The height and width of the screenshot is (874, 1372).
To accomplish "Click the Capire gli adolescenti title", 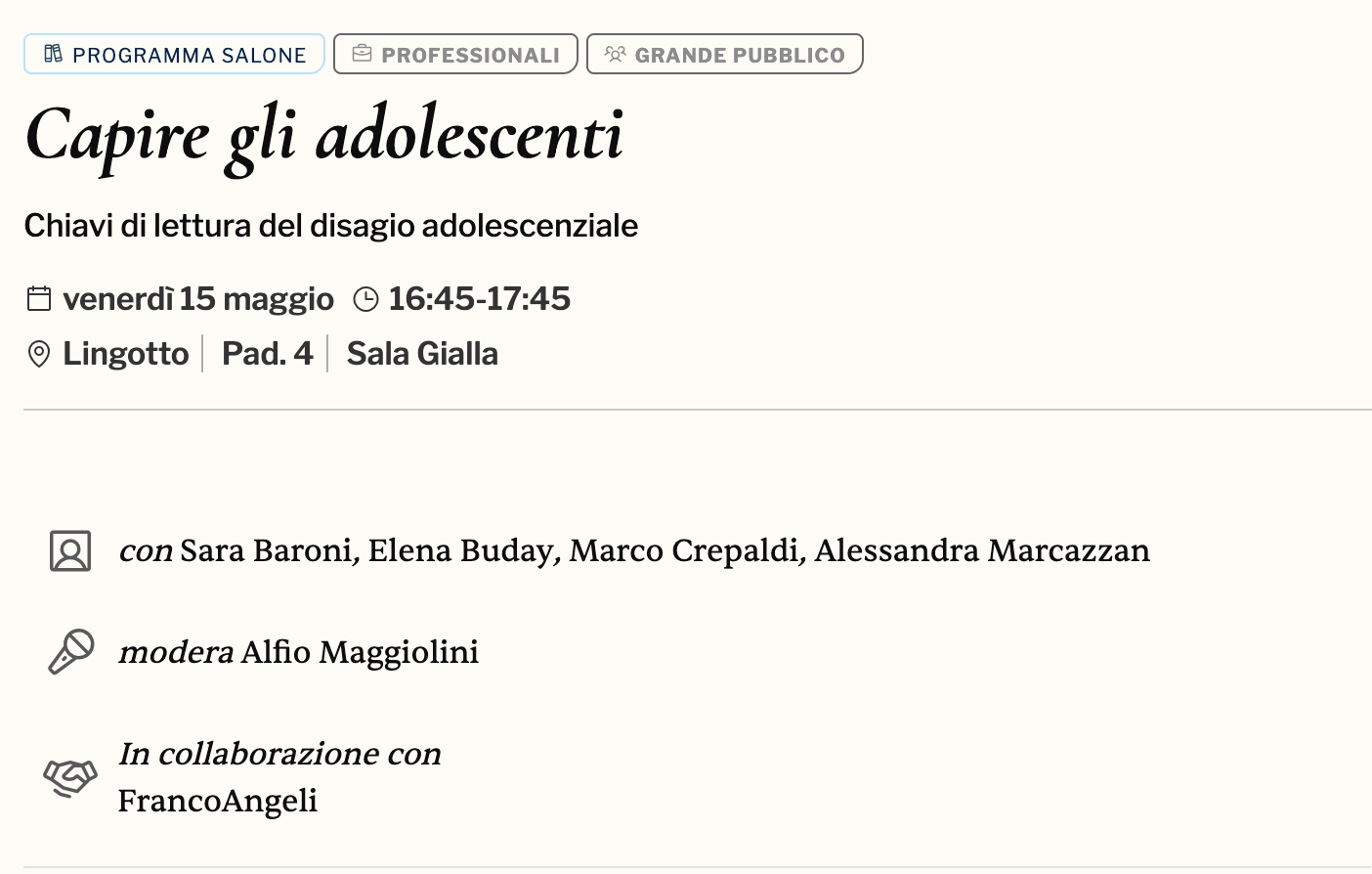I will point(324,135).
